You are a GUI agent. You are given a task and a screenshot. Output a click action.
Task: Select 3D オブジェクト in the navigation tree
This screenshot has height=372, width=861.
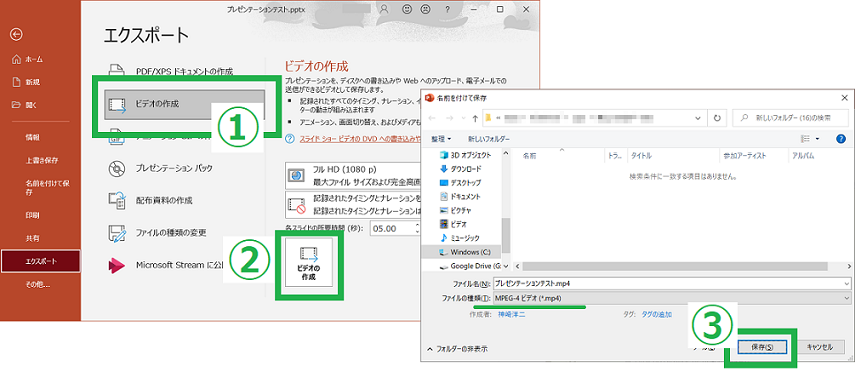point(466,156)
